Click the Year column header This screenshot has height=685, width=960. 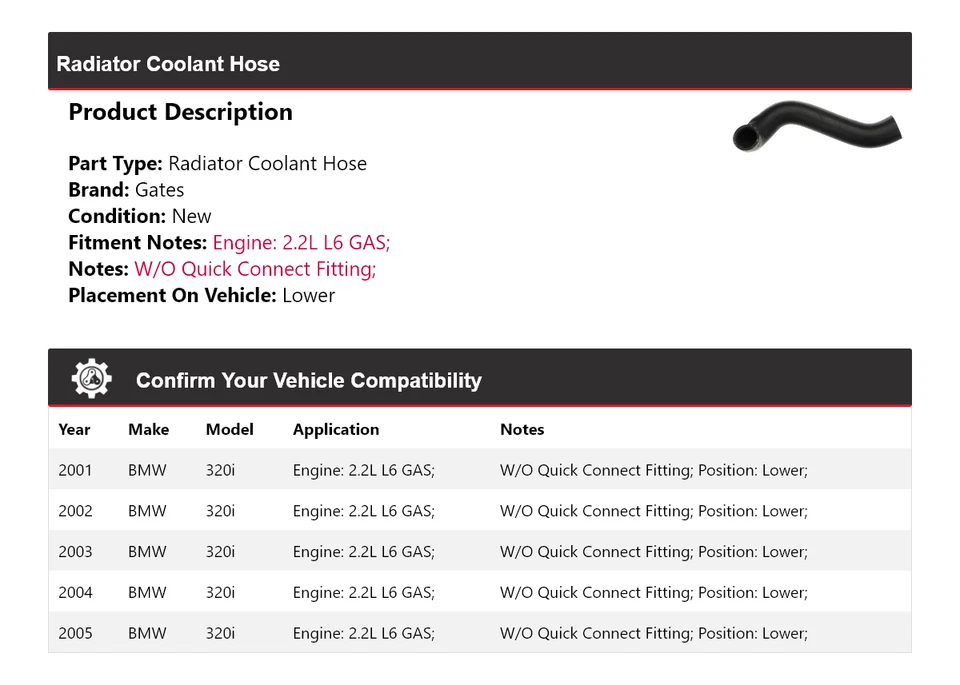pyautogui.click(x=74, y=430)
